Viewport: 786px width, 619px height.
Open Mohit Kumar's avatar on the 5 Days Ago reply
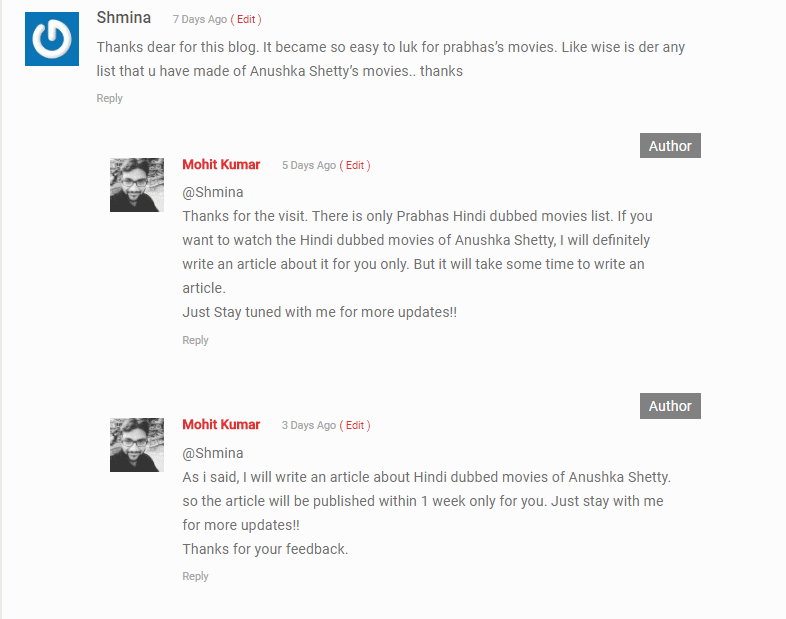pos(137,185)
